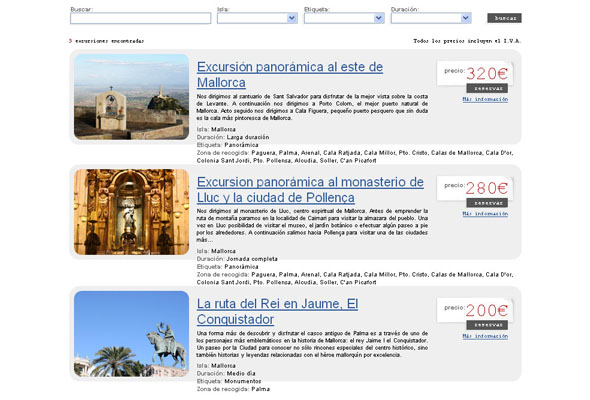Click the dark buscar button
590x400 pixels.
504,18
